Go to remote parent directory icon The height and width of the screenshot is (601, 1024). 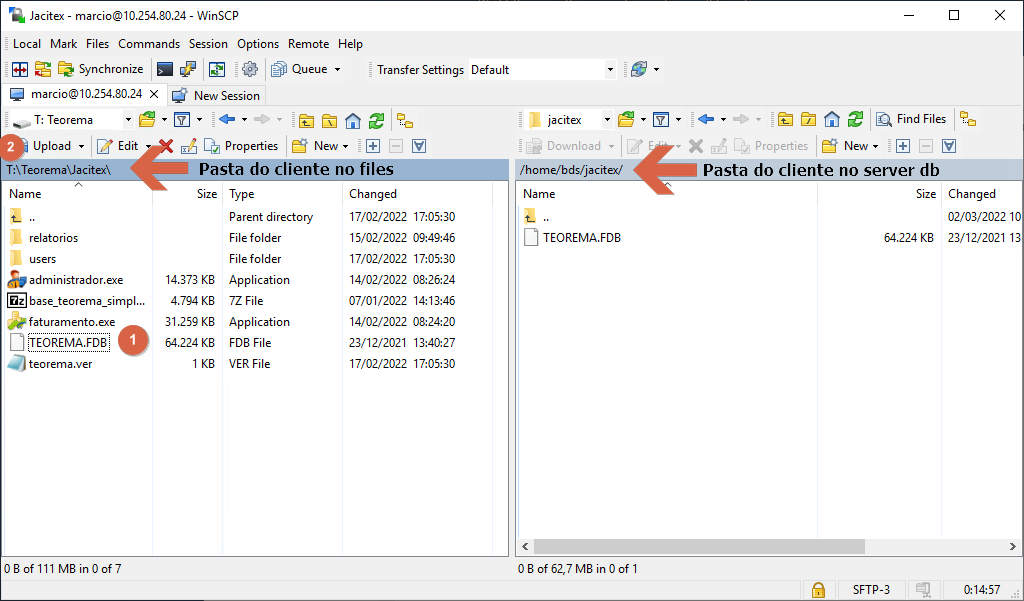click(x=785, y=120)
